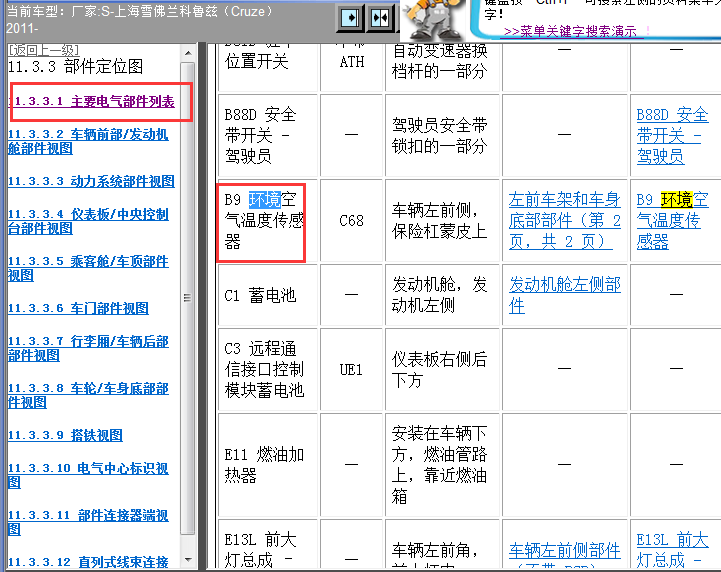Open 11.3.3.5 乘客舱/车顶部件视图

click(88, 268)
